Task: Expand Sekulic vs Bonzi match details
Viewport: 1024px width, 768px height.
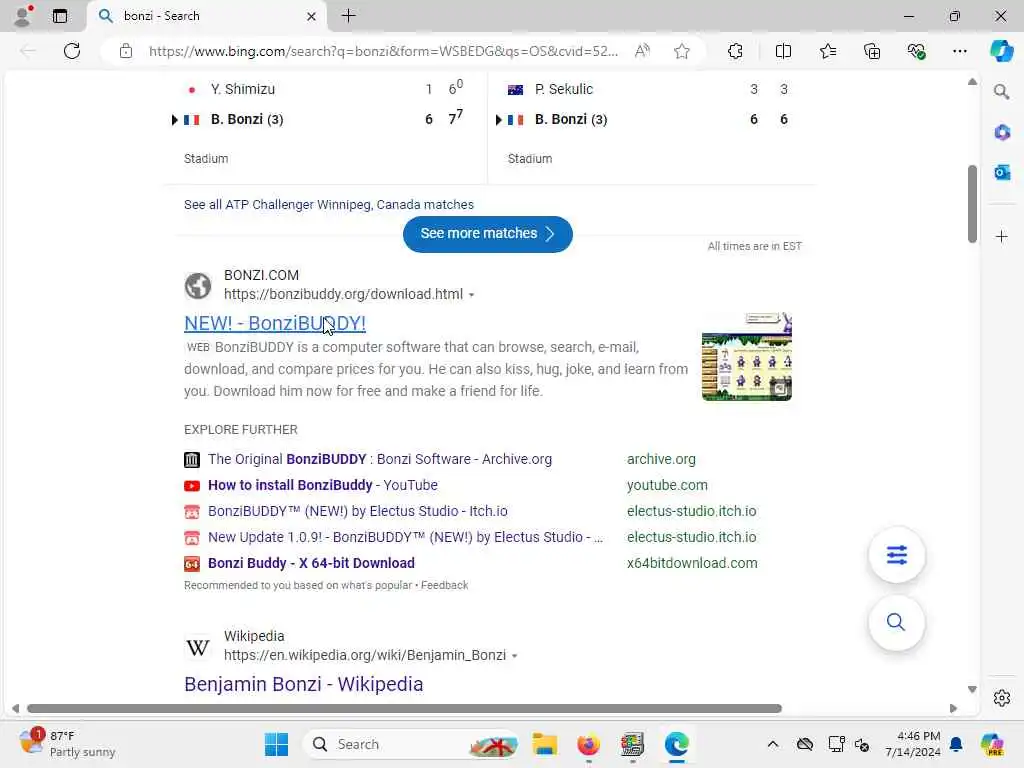Action: pos(498,120)
